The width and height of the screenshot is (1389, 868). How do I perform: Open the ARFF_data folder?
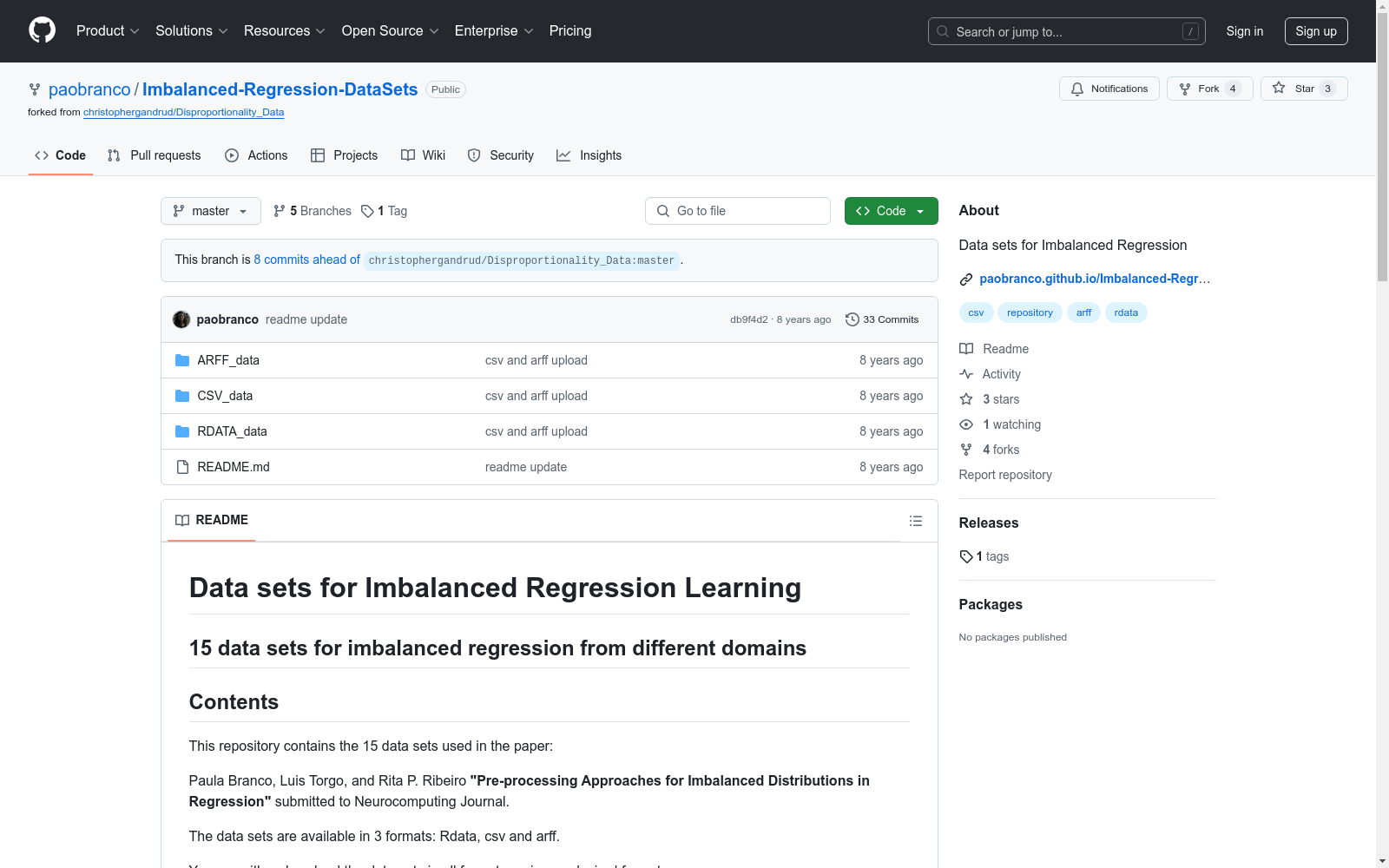click(x=228, y=360)
